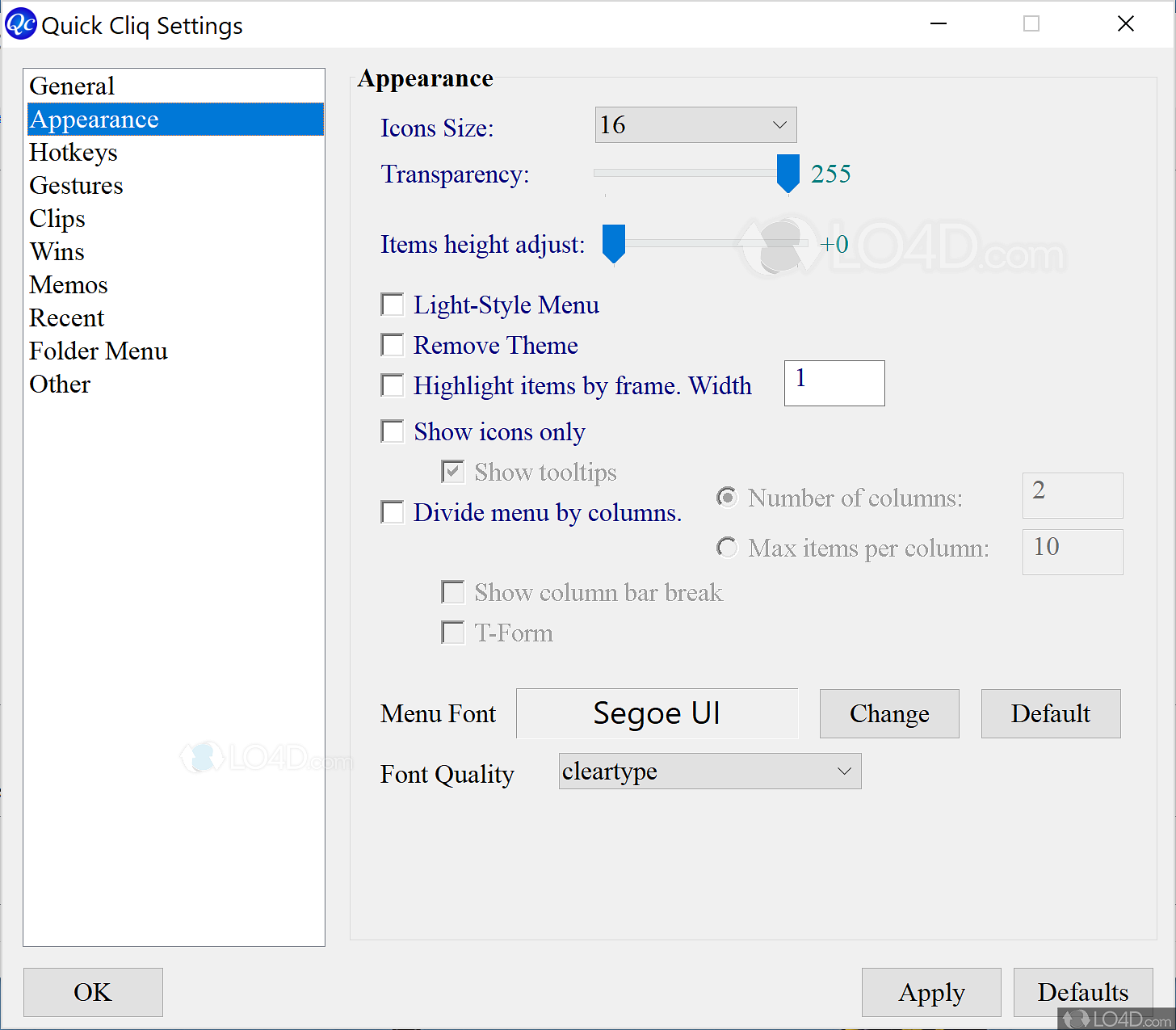Enable Divide menu by columns

coord(392,512)
